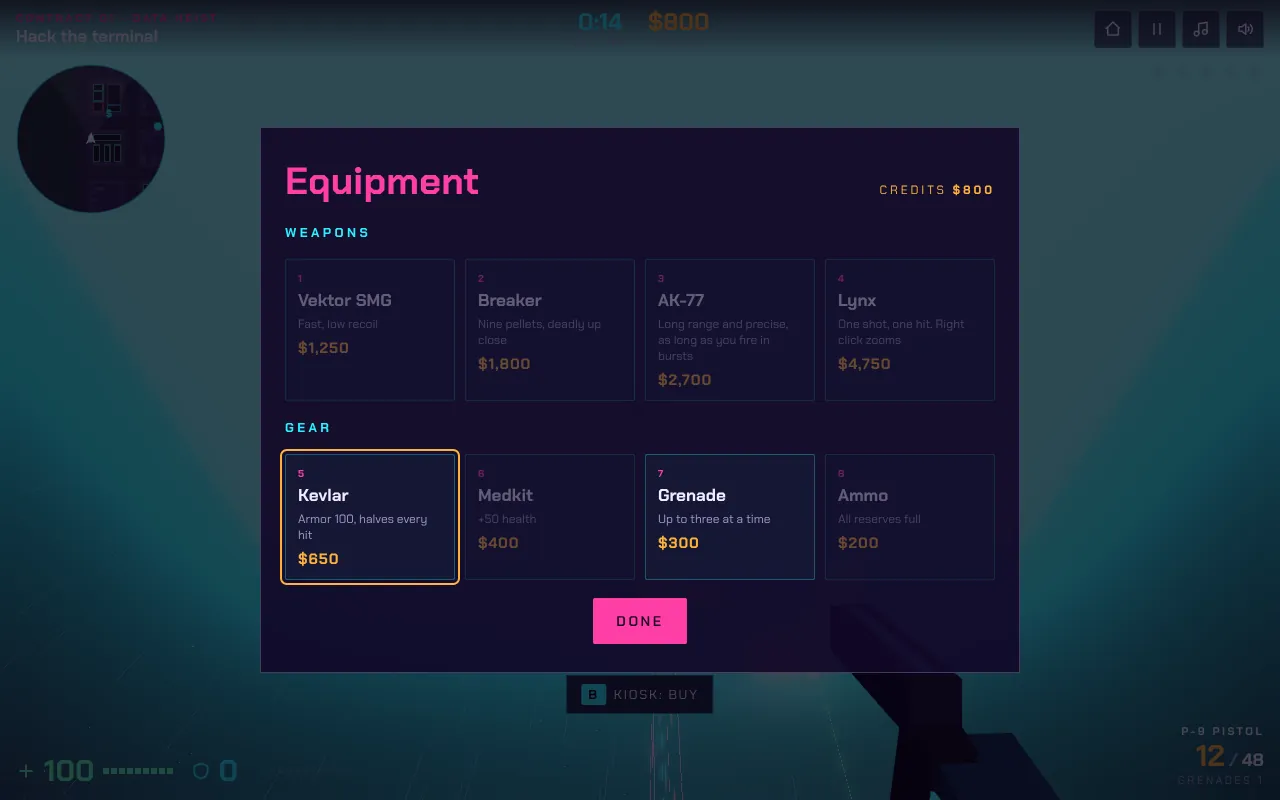The image size is (1280, 800).
Task: Click the WEAPONS section label
Action: (x=327, y=233)
